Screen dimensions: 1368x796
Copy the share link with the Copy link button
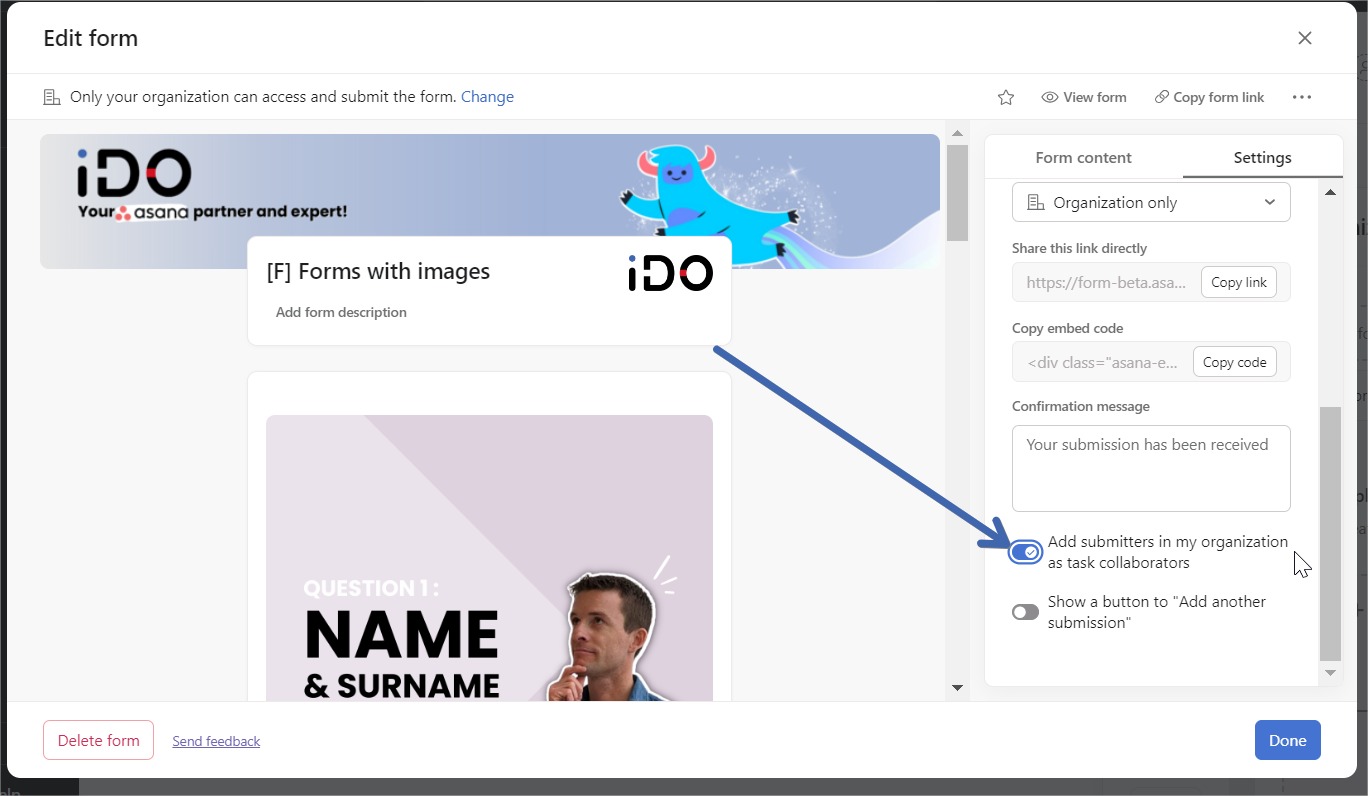pyautogui.click(x=1238, y=282)
